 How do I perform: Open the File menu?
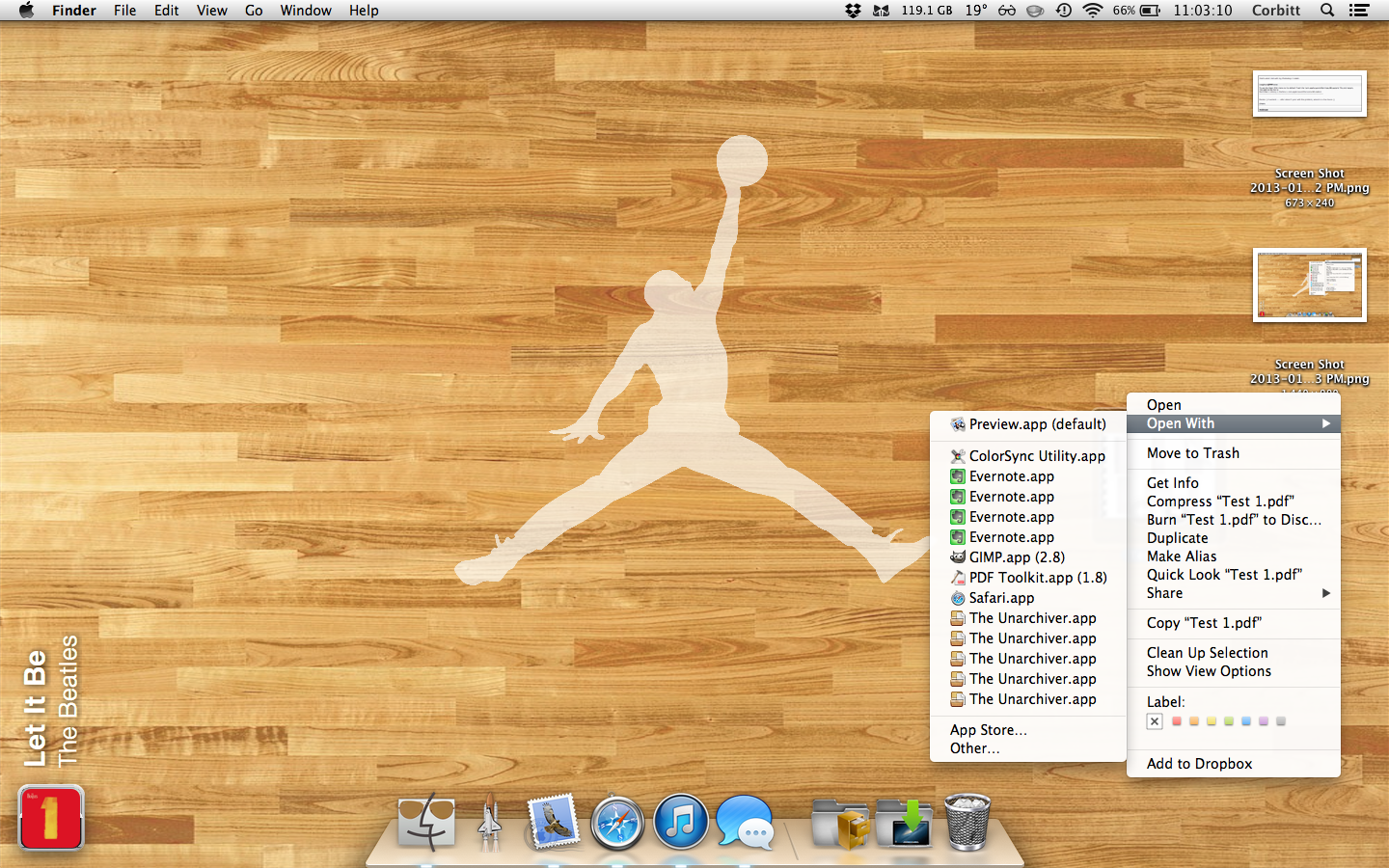click(x=124, y=11)
